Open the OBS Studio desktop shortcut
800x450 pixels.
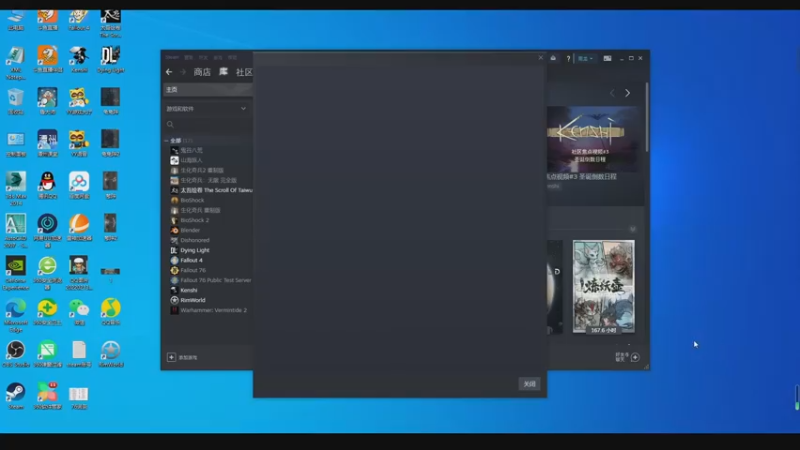[16, 354]
